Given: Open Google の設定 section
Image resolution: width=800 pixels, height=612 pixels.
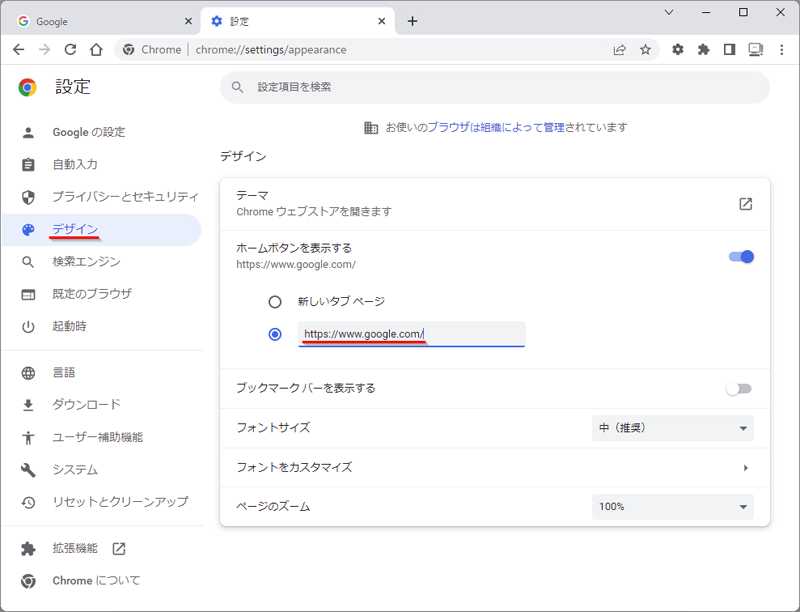Looking at the screenshot, I should point(88,133).
